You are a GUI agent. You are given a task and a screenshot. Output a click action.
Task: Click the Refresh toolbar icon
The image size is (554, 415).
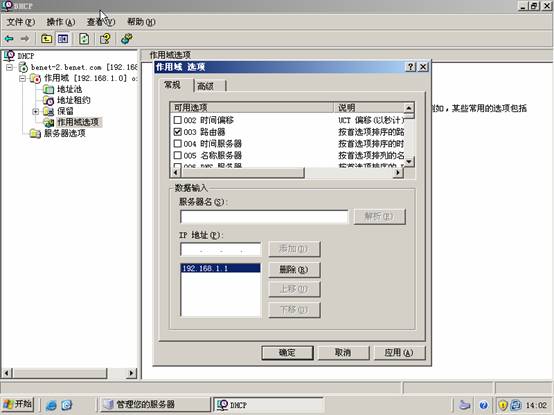point(84,38)
